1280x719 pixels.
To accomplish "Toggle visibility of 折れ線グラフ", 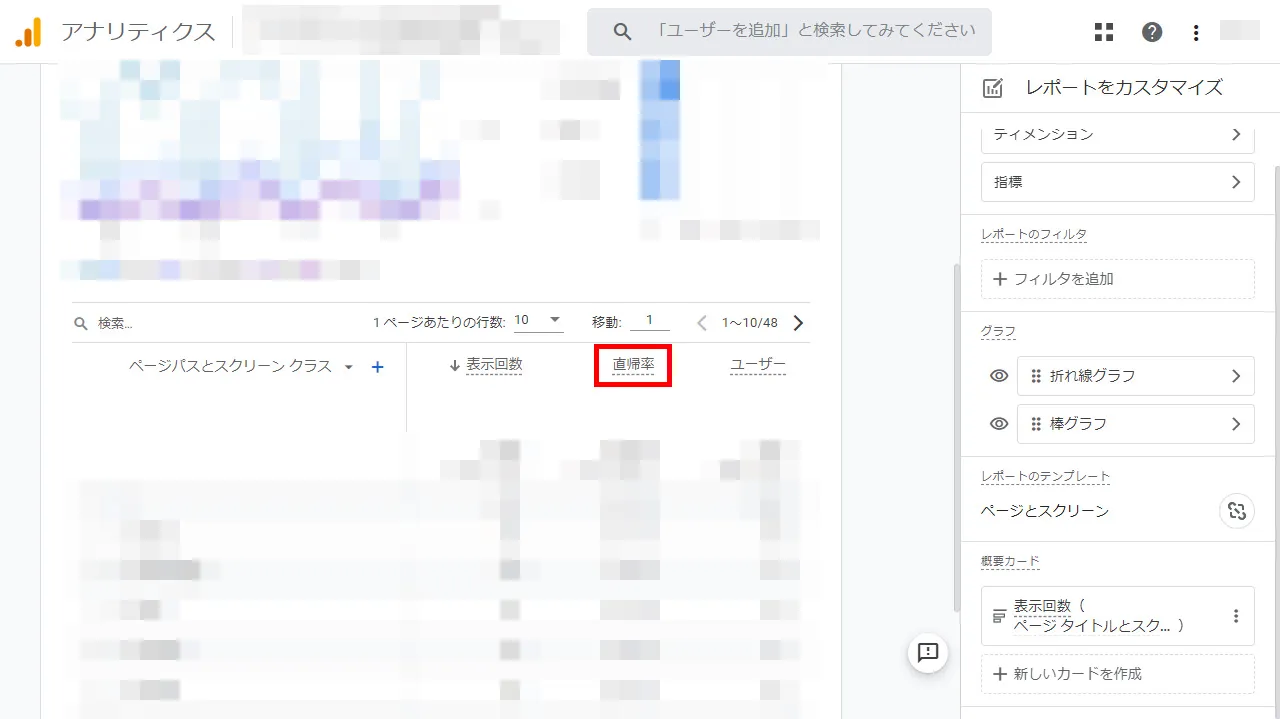I will click(x=998, y=376).
